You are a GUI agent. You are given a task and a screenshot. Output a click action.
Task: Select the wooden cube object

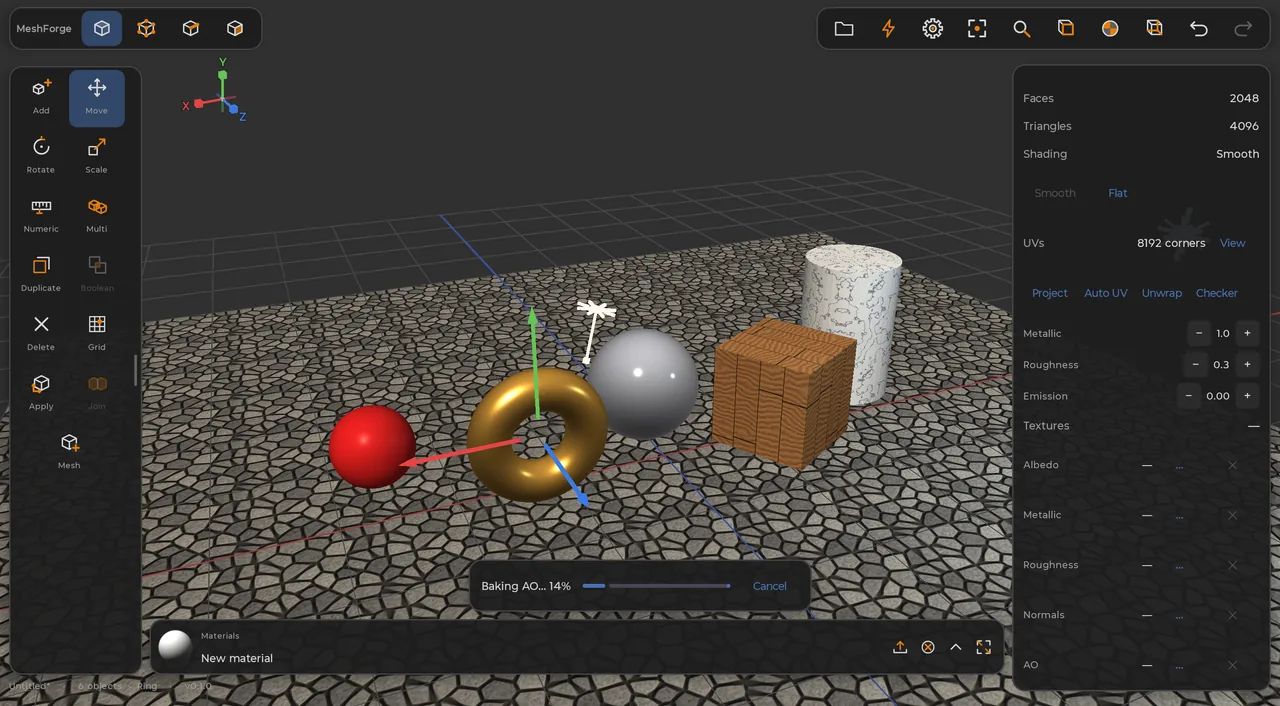[x=784, y=393]
